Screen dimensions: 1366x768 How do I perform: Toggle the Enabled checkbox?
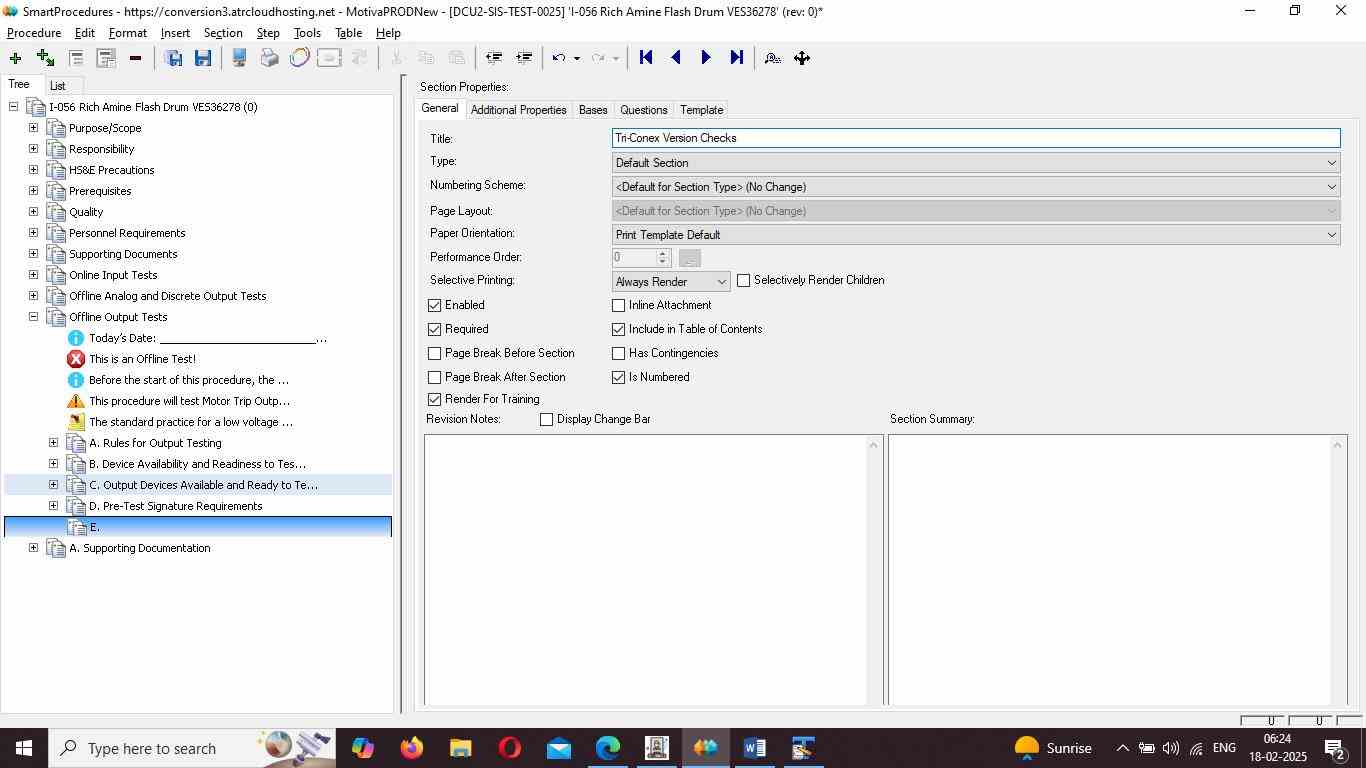click(x=434, y=305)
